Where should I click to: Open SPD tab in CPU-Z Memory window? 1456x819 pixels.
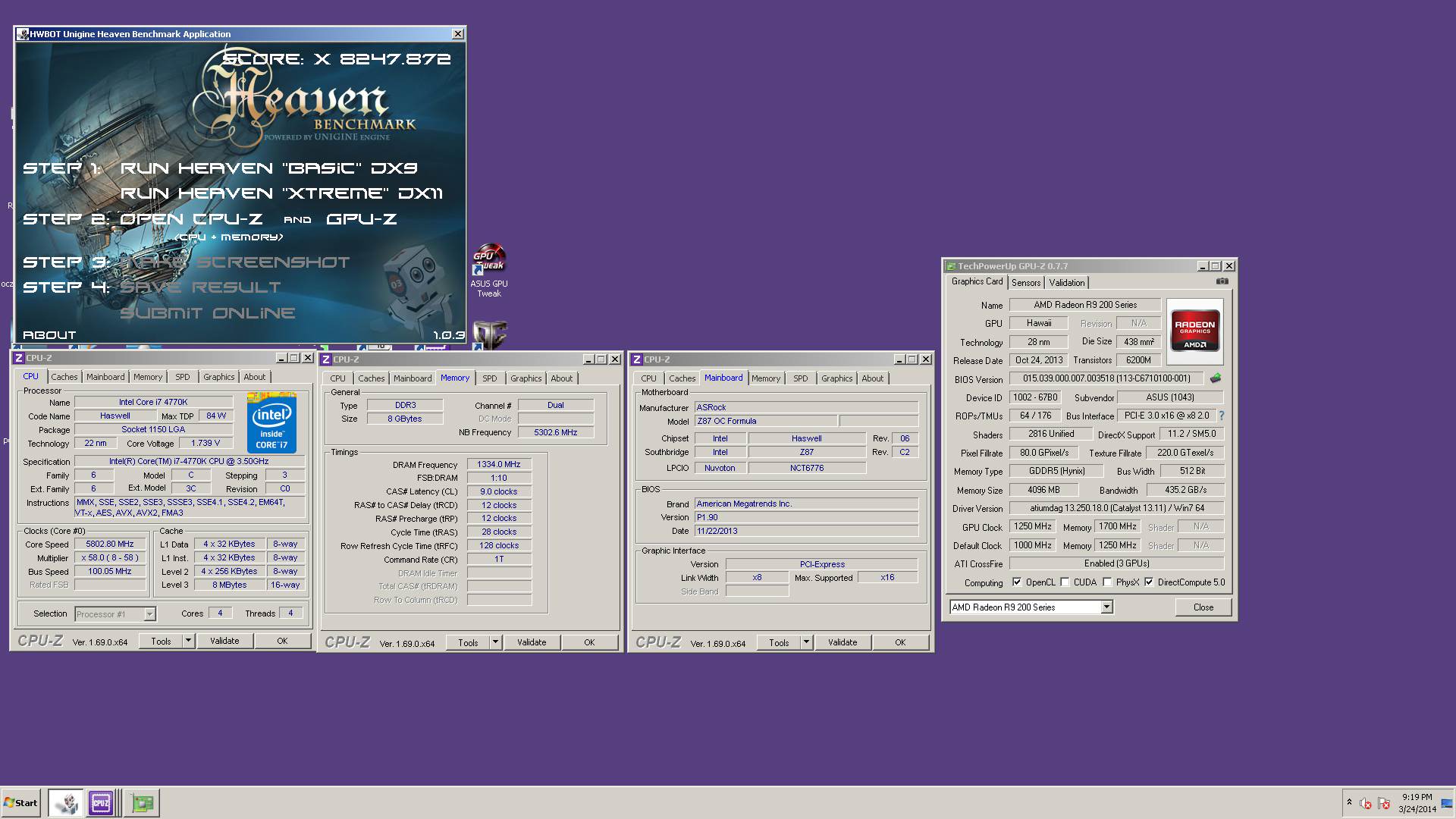[x=490, y=378]
